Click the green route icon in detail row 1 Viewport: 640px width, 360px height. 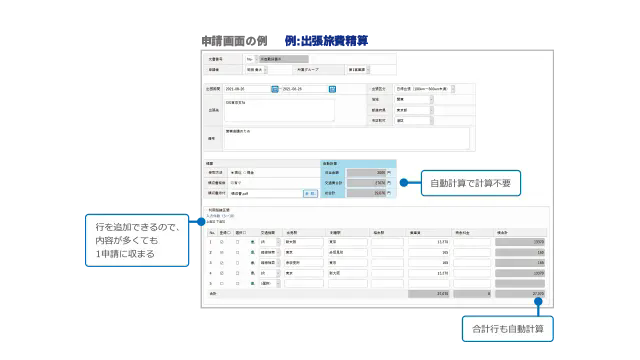click(x=253, y=242)
